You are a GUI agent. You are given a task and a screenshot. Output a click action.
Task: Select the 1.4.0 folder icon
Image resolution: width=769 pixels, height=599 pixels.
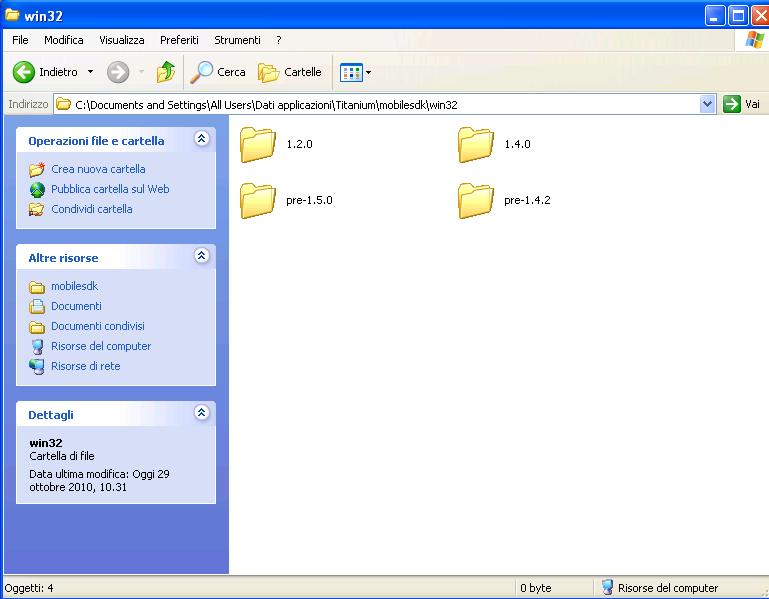coord(475,144)
